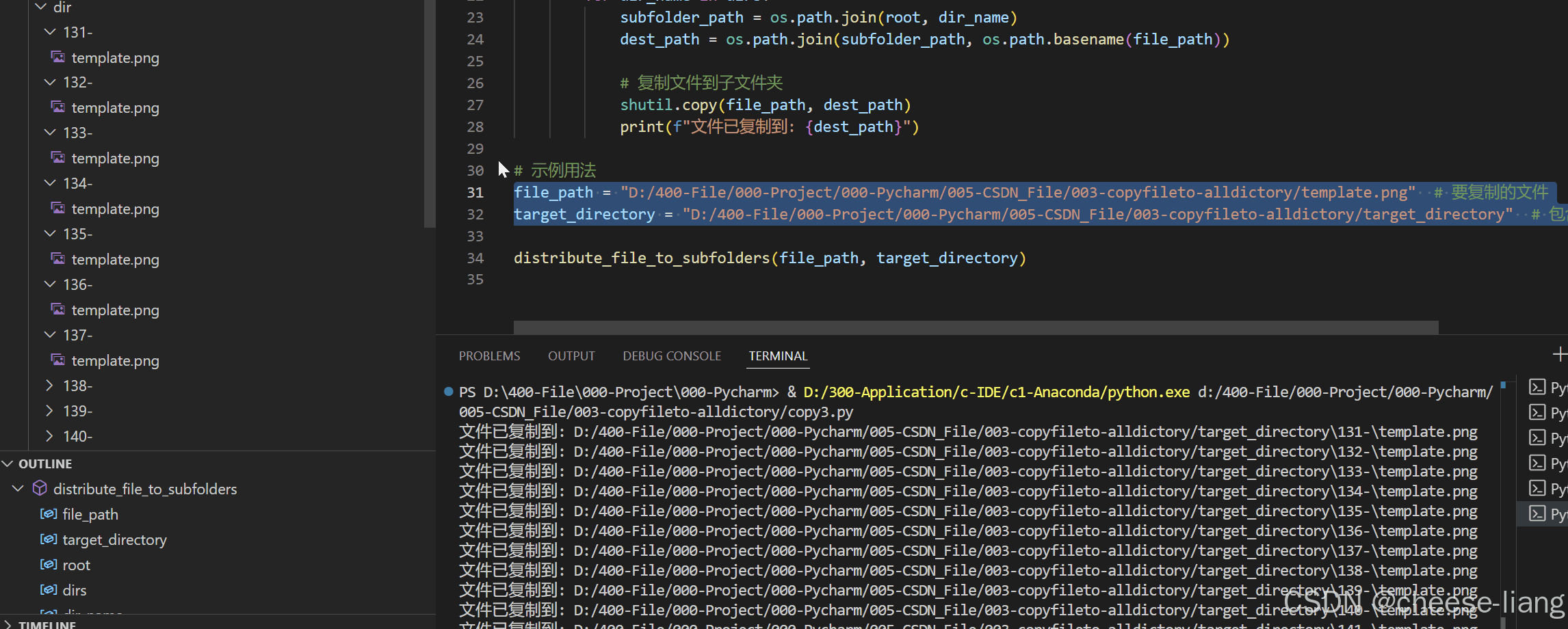
Task: Open the OUTPUT tab
Action: (571, 356)
